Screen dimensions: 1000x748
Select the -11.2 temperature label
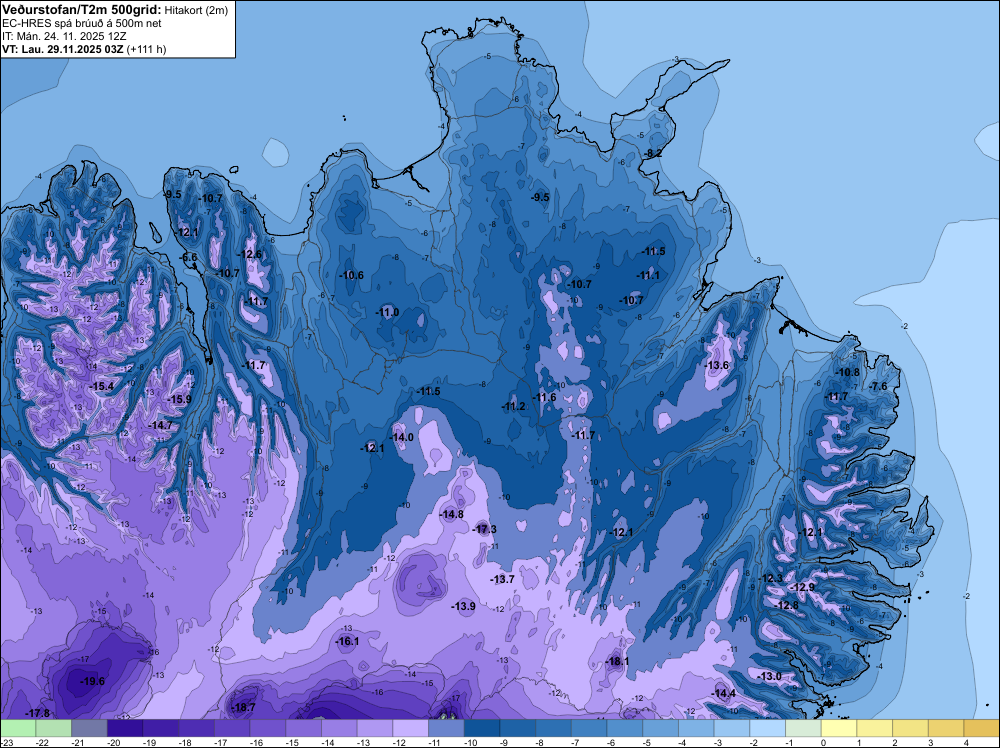[513, 406]
